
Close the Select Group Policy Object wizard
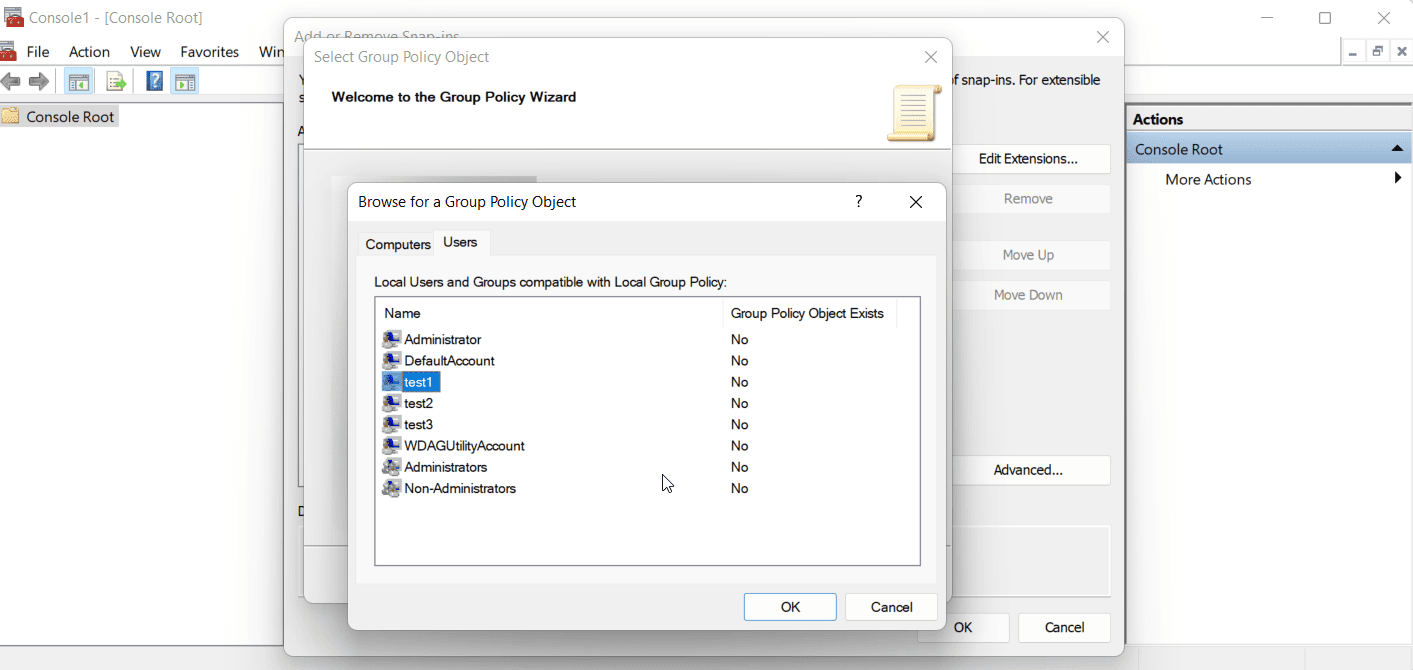tap(931, 57)
